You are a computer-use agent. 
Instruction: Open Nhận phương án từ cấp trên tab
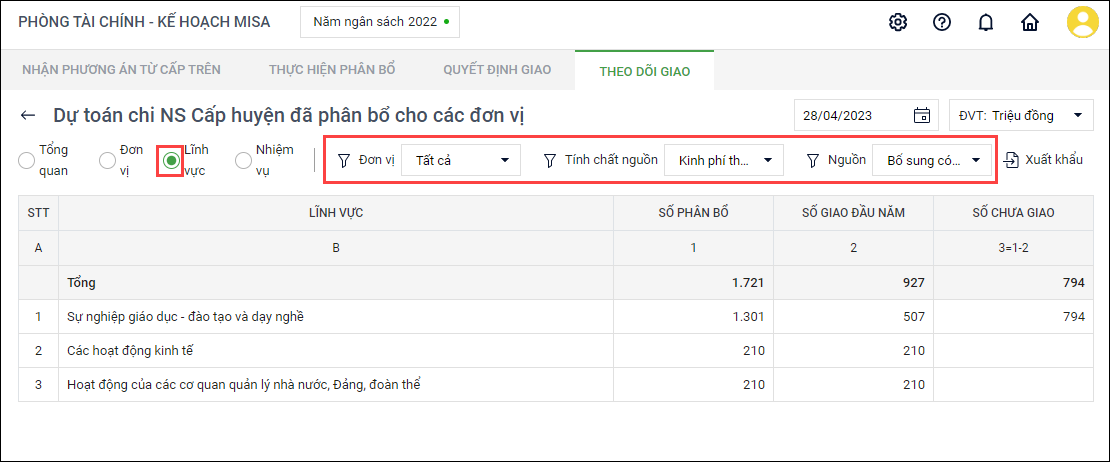(x=121, y=70)
